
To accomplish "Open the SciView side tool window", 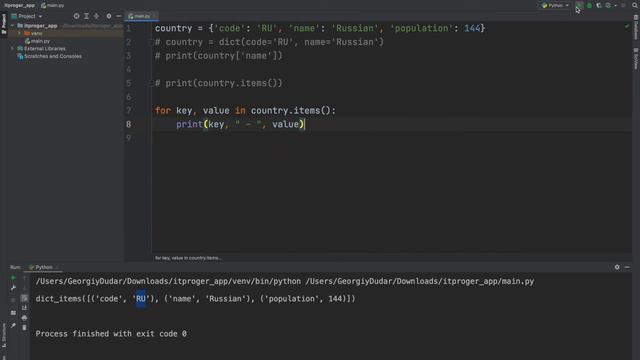I will coord(636,58).
